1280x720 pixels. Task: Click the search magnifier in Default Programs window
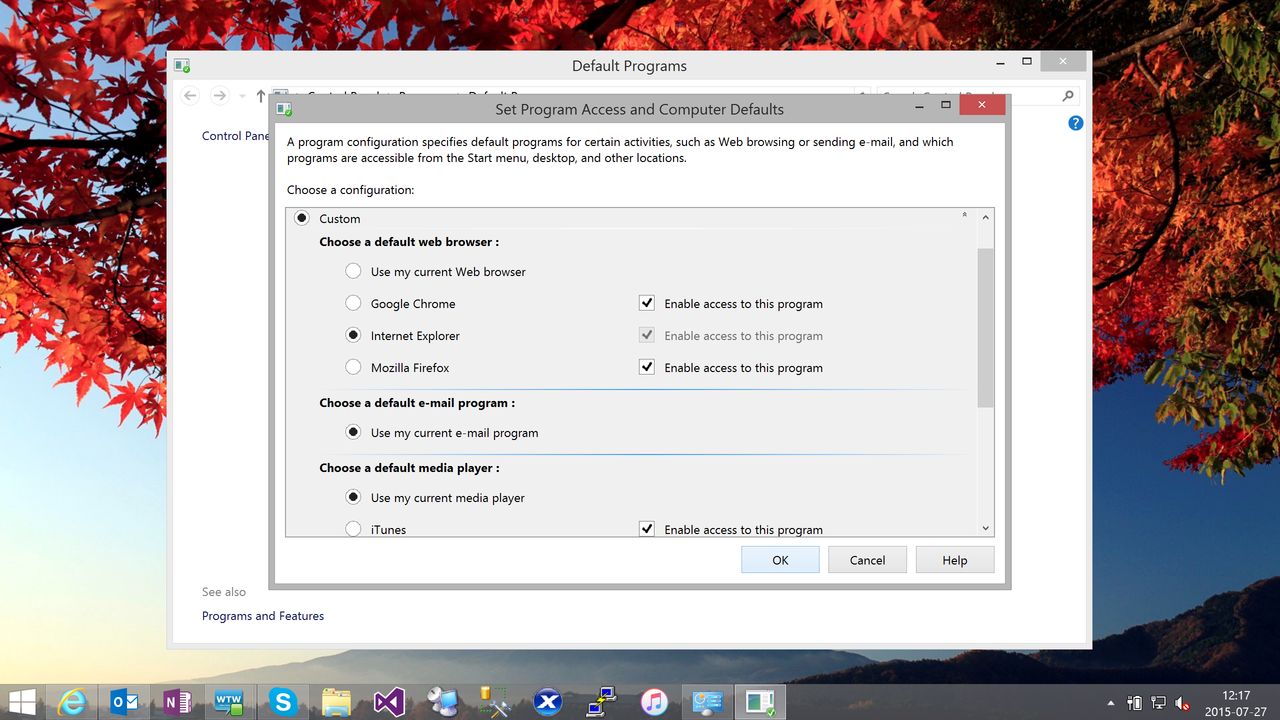1068,96
